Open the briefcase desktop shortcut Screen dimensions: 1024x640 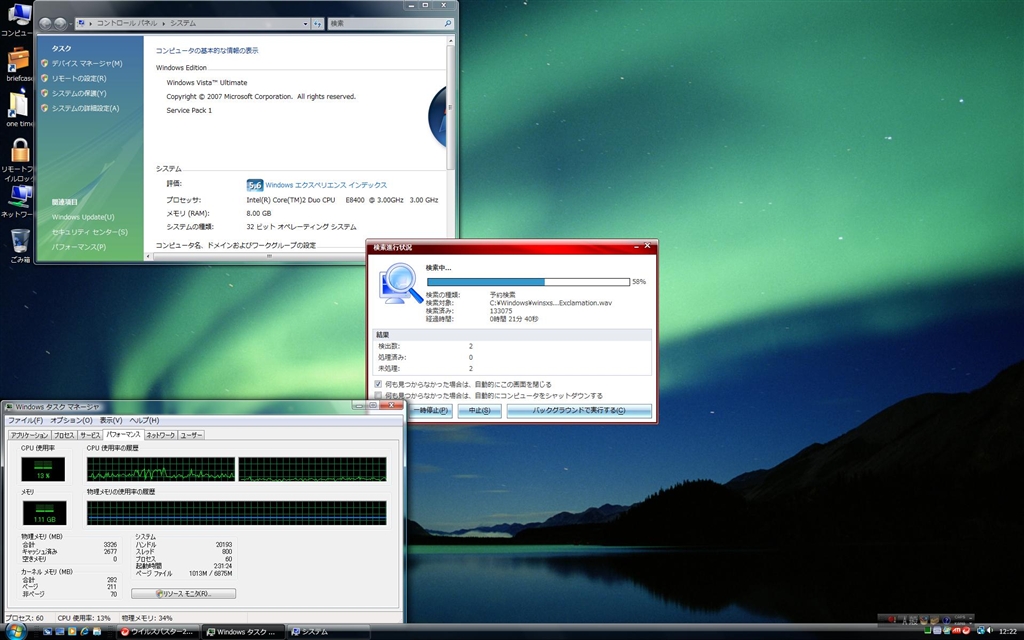tap(18, 65)
